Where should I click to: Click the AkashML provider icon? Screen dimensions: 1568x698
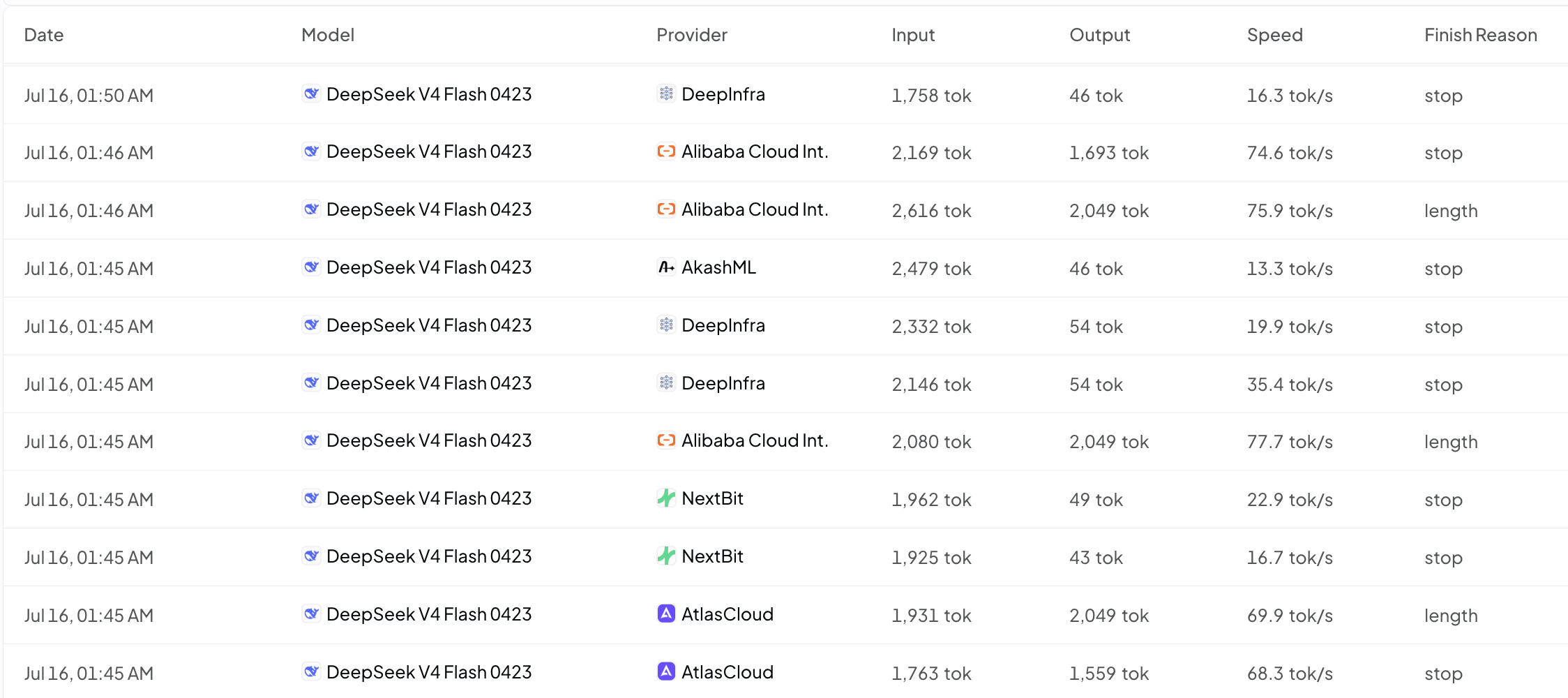(666, 267)
